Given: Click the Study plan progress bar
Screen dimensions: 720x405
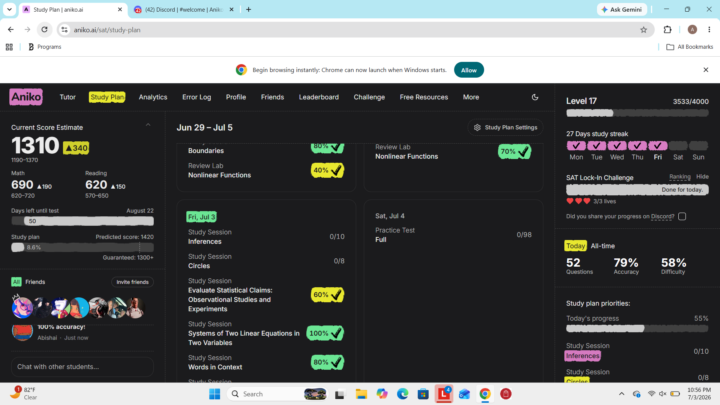Looking at the screenshot, I should (82, 247).
